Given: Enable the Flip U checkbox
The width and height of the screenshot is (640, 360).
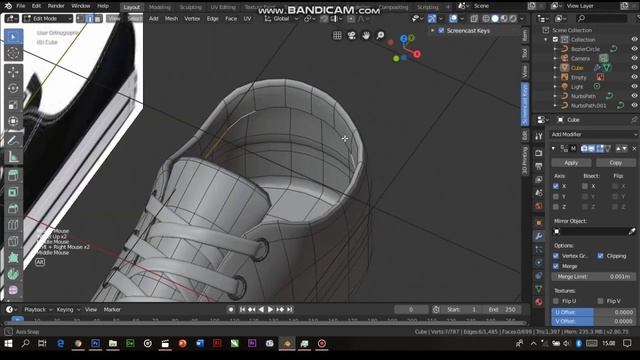Looking at the screenshot, I should pos(556,301).
